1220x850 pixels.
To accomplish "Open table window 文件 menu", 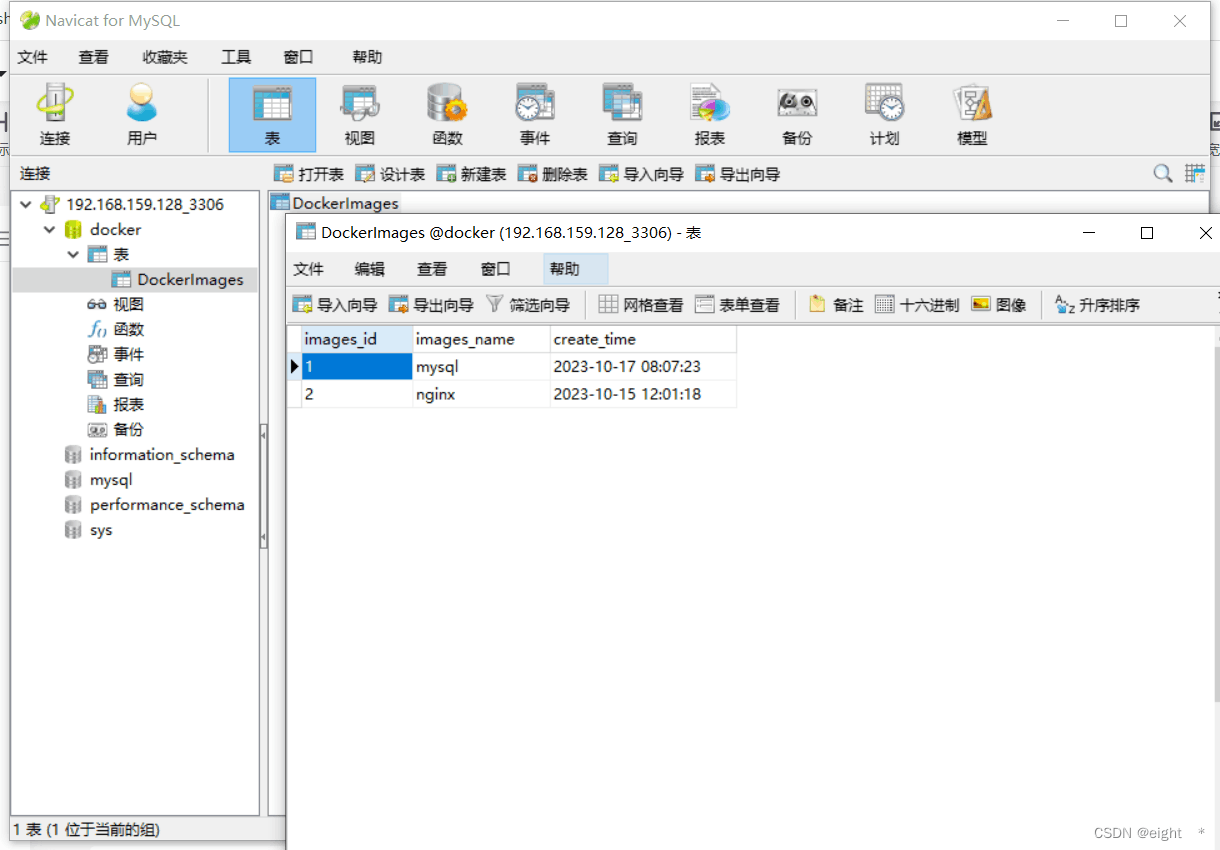I will pos(309,269).
